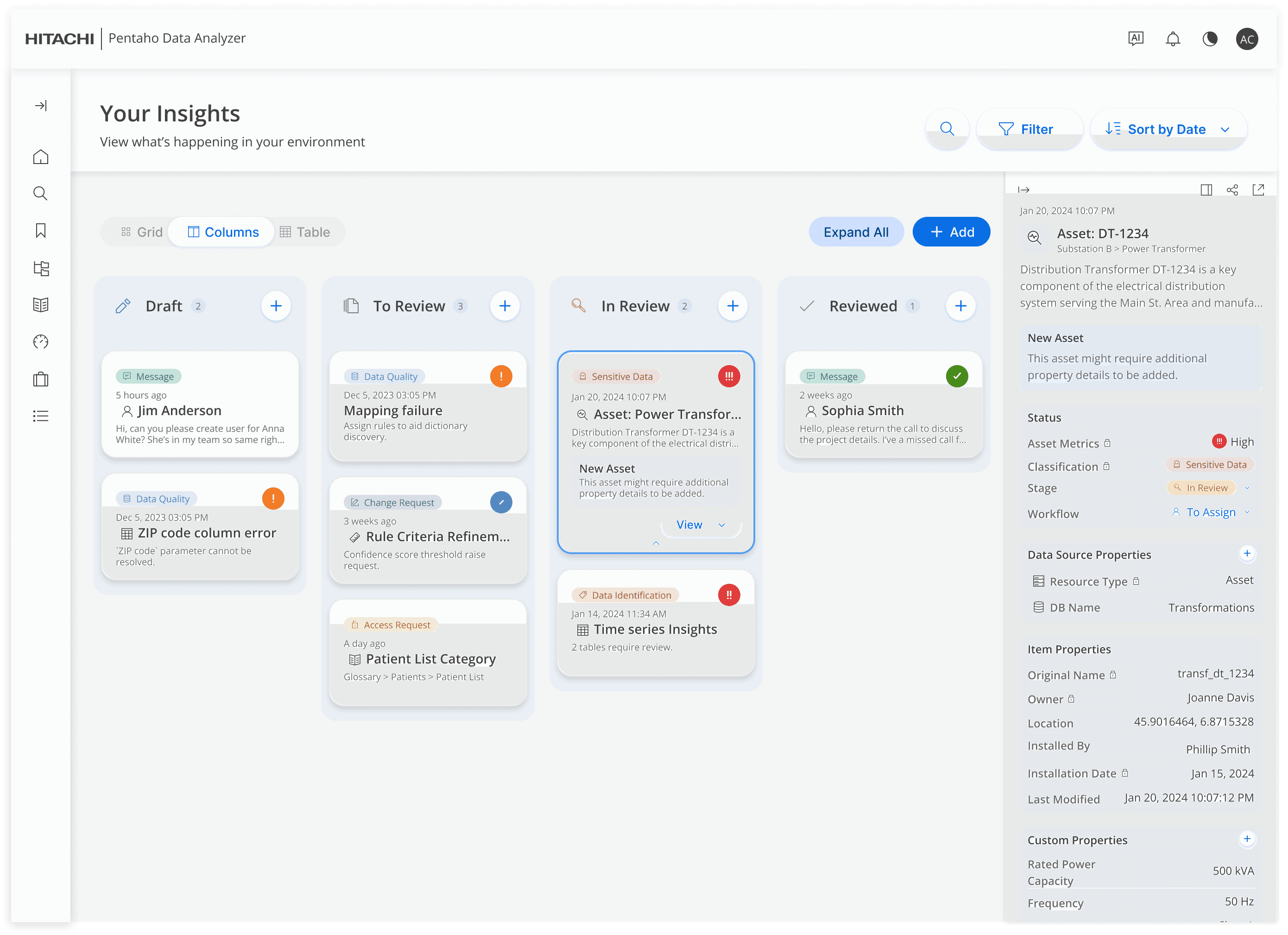The width and height of the screenshot is (1288, 935).
Task: Open details panel in new window
Action: point(1258,190)
